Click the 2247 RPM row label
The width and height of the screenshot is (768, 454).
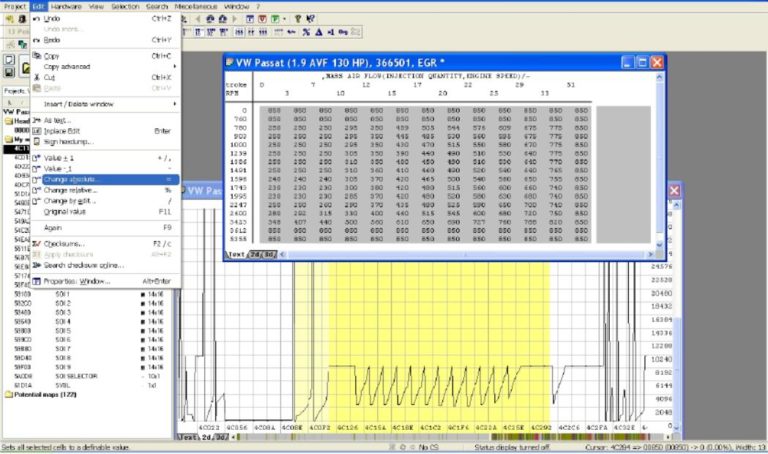pos(238,205)
